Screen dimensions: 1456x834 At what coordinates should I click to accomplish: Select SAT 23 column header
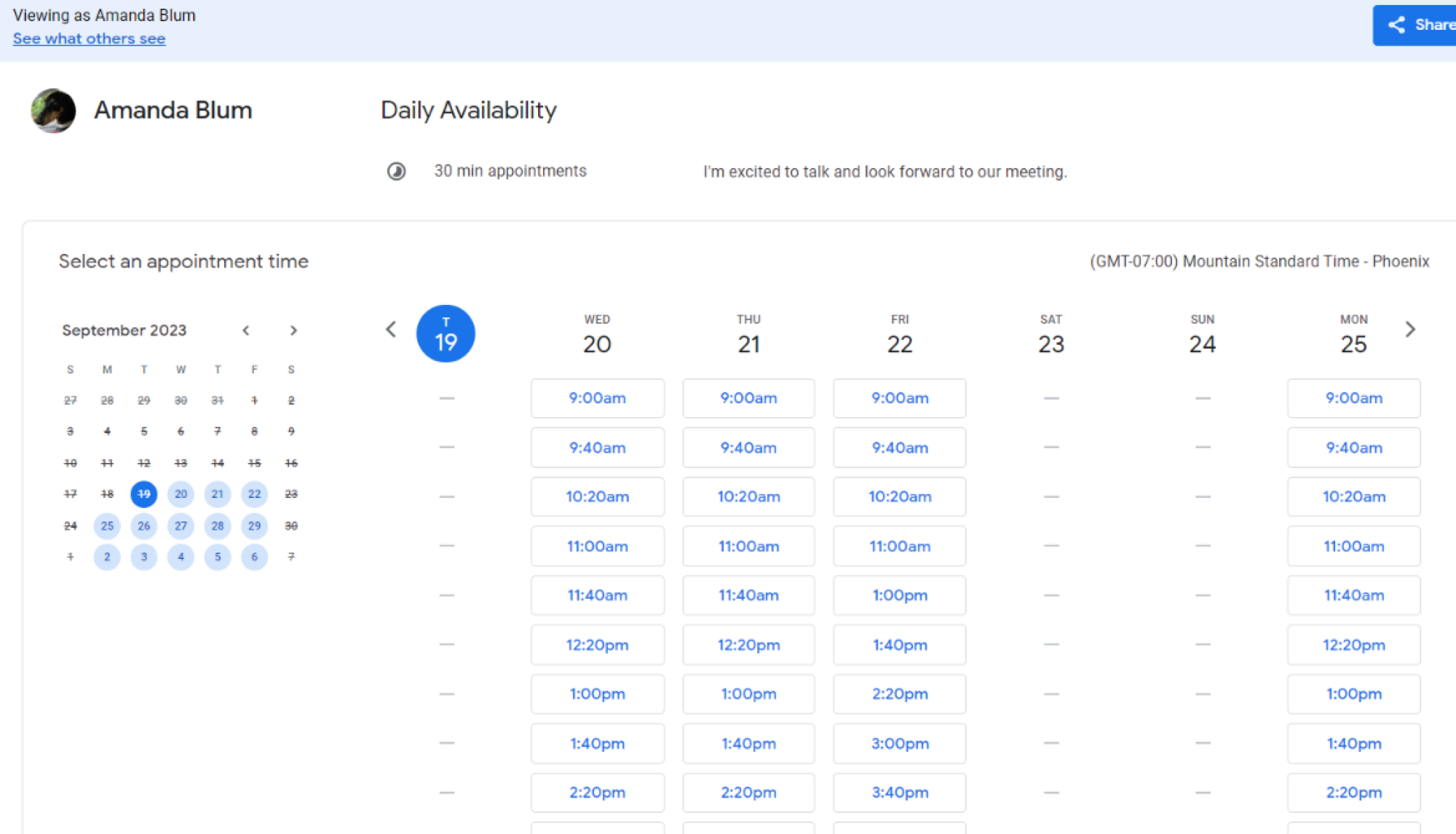tap(1051, 335)
